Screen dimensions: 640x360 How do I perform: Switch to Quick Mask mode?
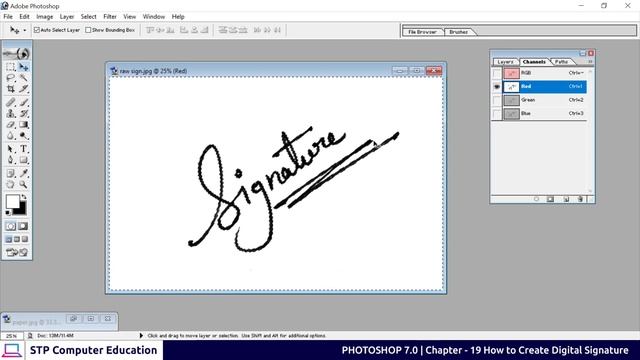23,226
